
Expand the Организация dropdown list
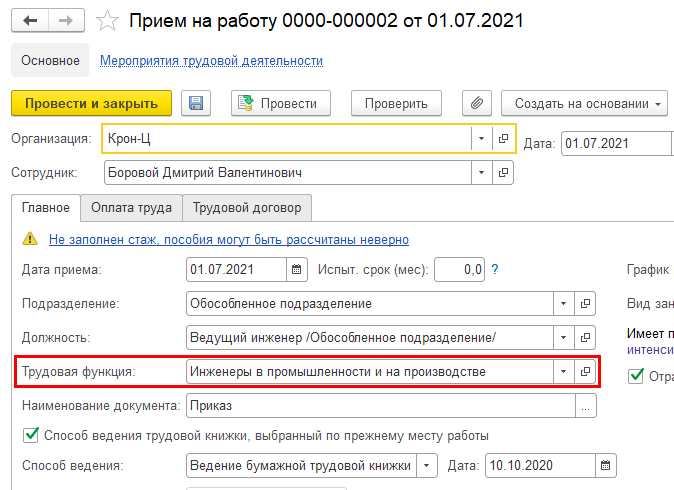(481, 138)
